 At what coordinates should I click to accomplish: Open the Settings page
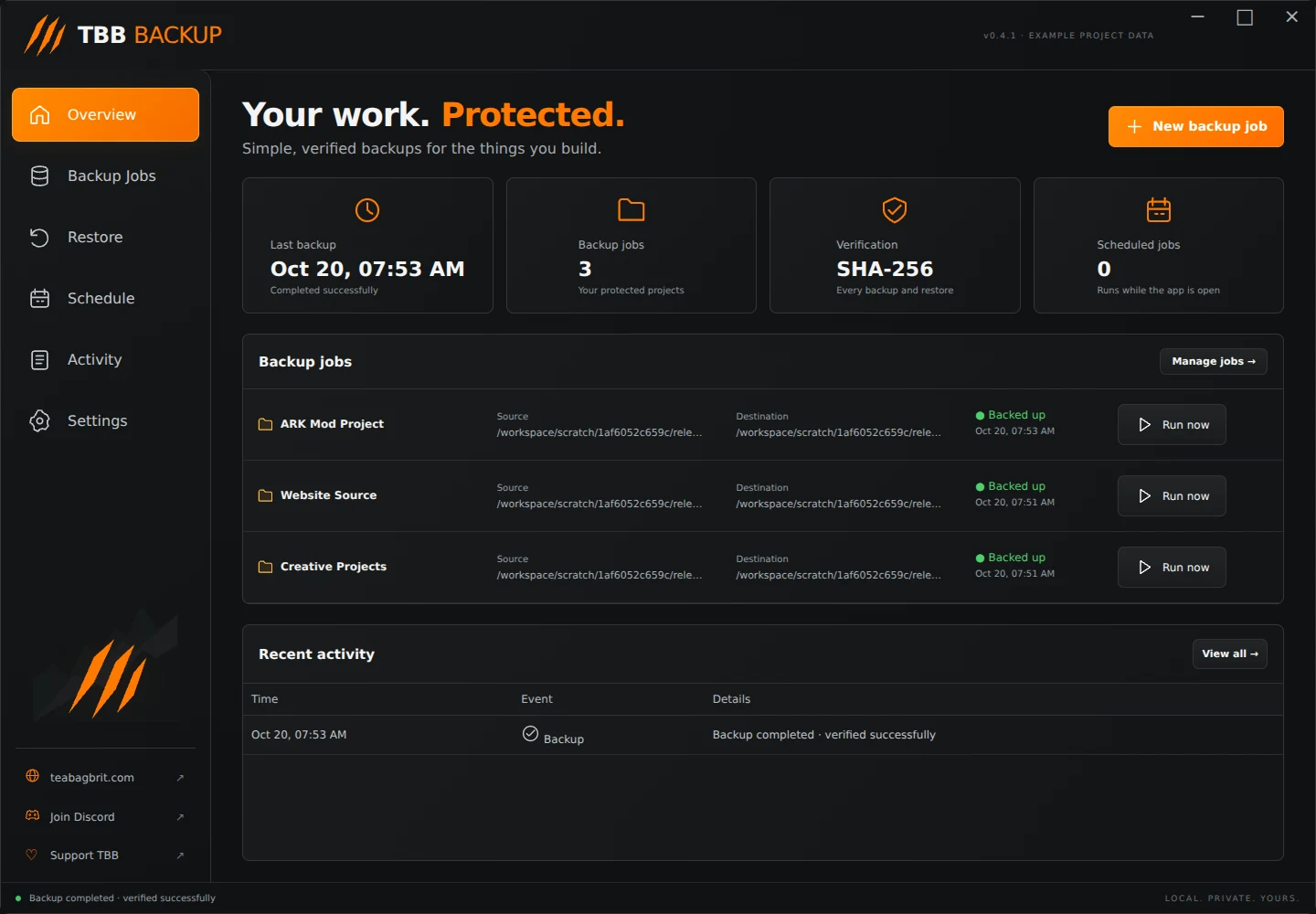105,421
